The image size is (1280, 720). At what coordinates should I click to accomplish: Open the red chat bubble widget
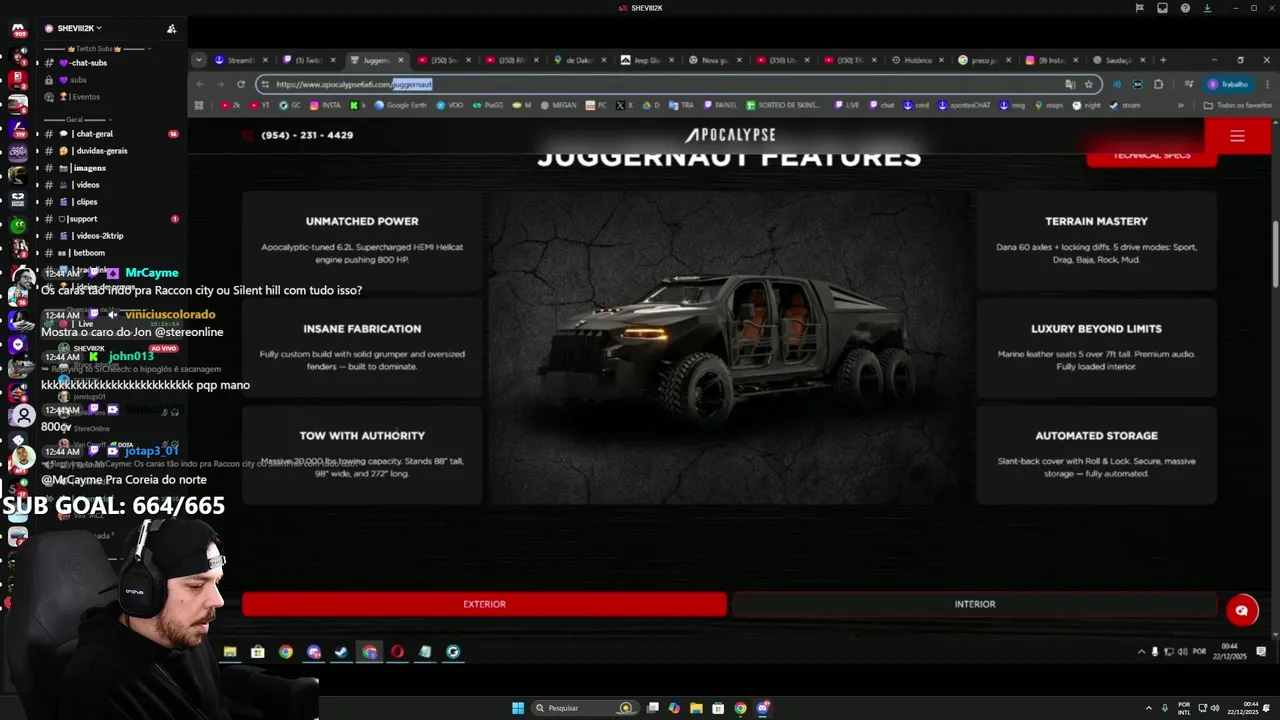pos(1242,610)
